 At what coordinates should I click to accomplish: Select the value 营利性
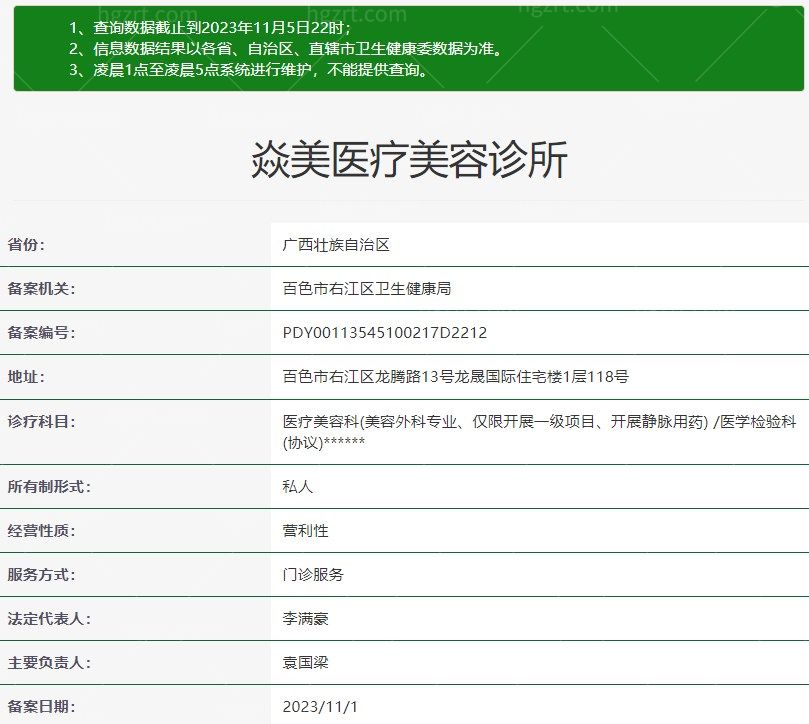(x=305, y=530)
